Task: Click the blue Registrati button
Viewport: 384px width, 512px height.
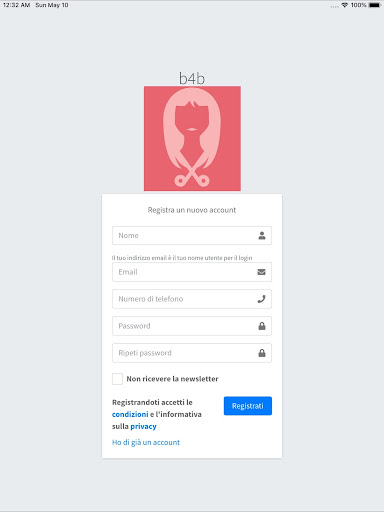Action: click(248, 406)
